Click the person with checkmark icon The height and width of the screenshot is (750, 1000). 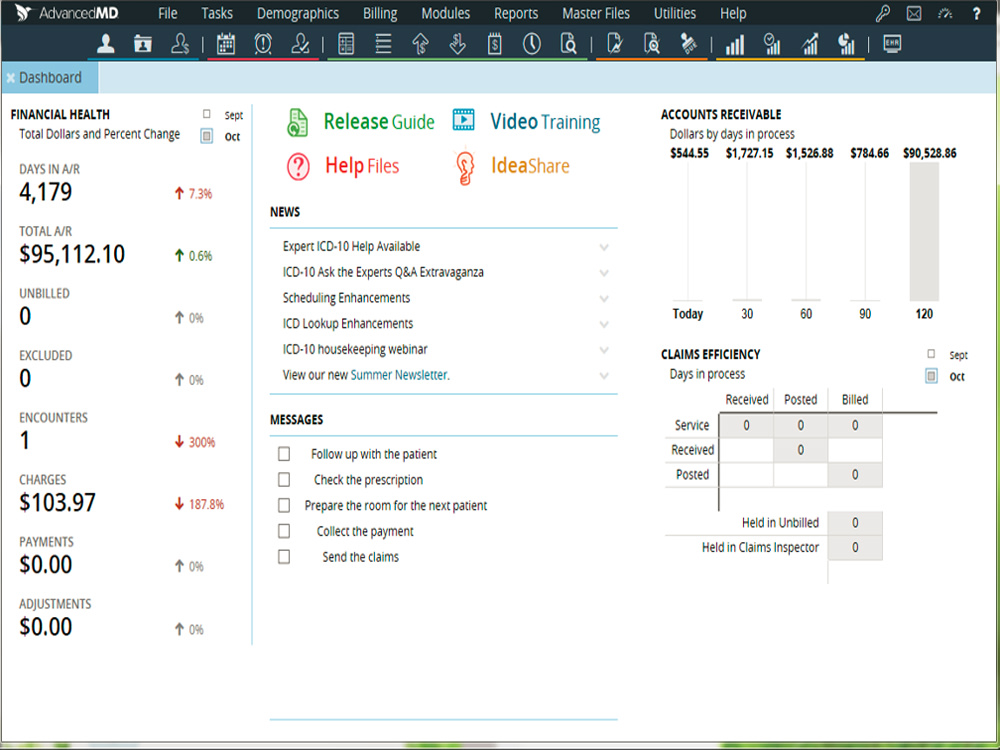coord(300,44)
